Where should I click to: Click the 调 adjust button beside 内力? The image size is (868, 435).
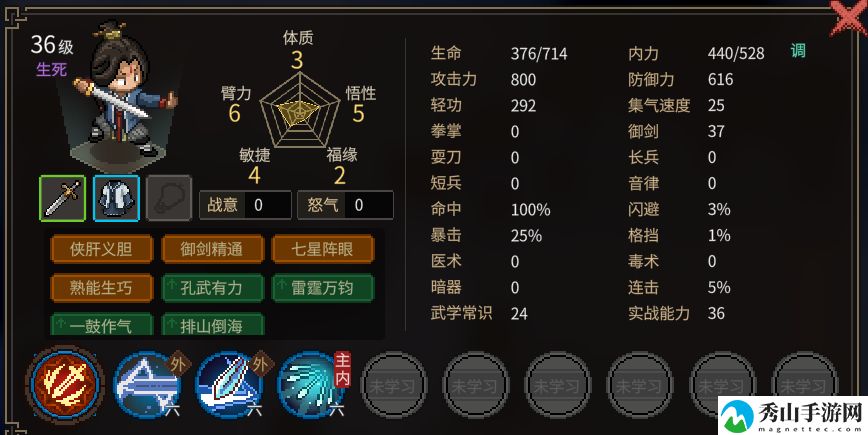[798, 51]
